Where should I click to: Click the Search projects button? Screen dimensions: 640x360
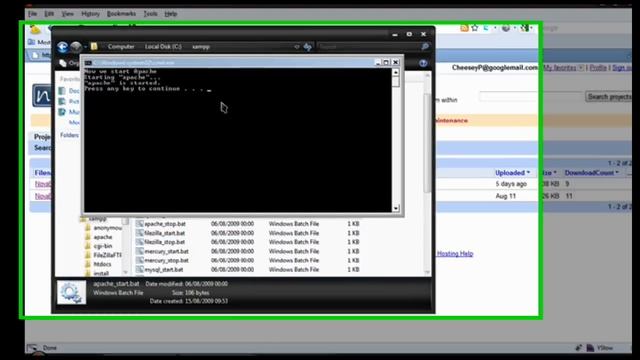[609, 97]
